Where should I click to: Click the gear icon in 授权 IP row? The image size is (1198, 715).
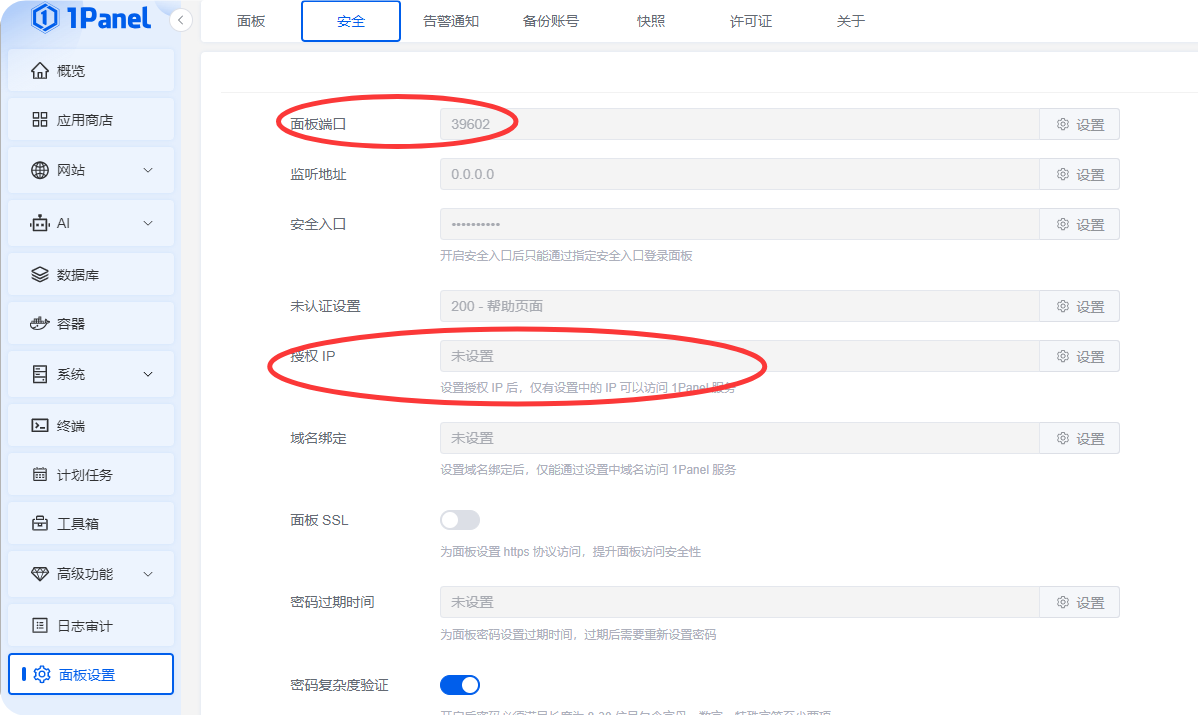[x=1063, y=356]
